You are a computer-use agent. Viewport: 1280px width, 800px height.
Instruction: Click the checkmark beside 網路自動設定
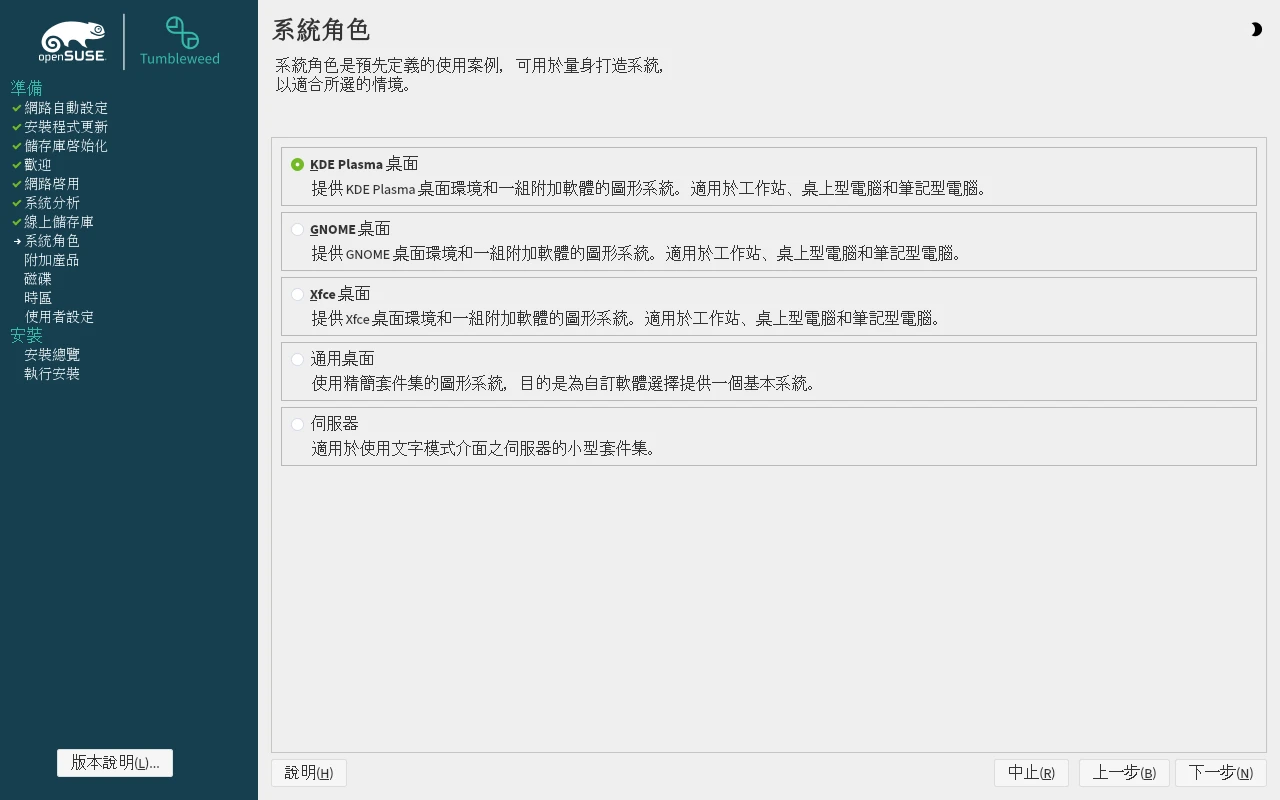point(17,108)
